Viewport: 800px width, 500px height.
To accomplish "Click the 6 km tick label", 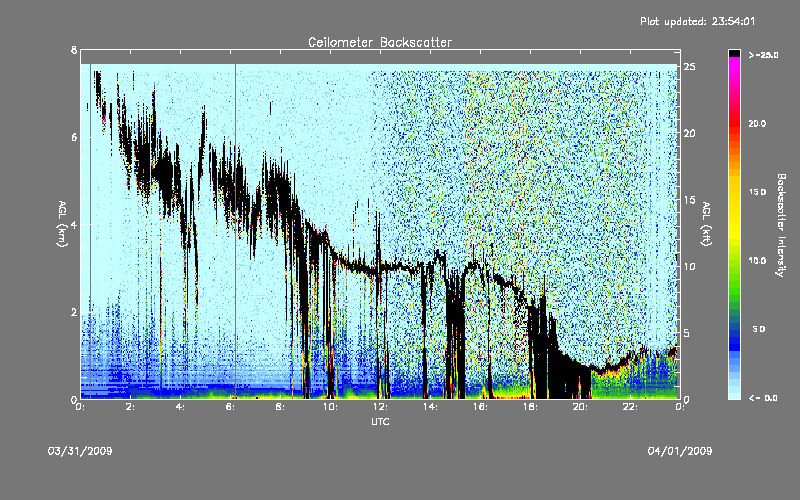I will click(x=74, y=137).
